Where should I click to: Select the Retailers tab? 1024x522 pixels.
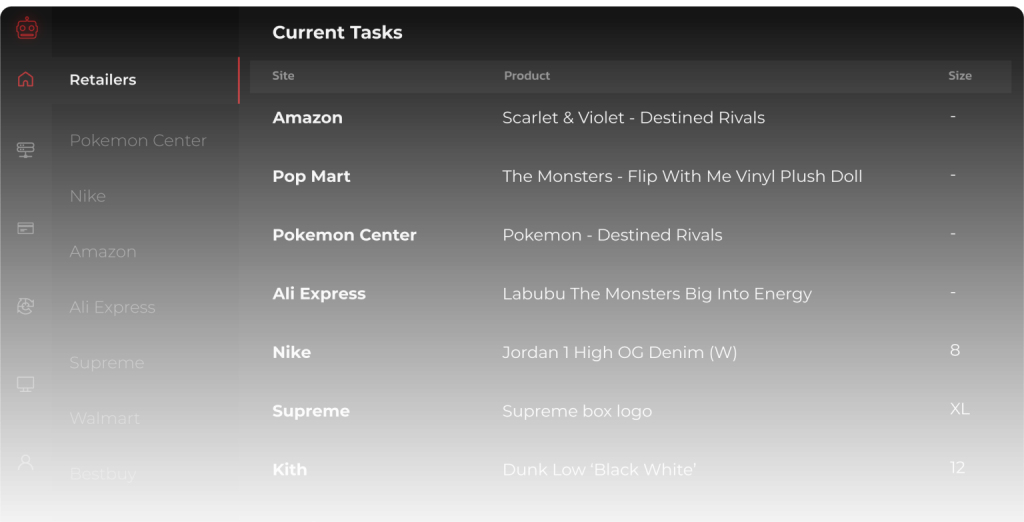[103, 80]
